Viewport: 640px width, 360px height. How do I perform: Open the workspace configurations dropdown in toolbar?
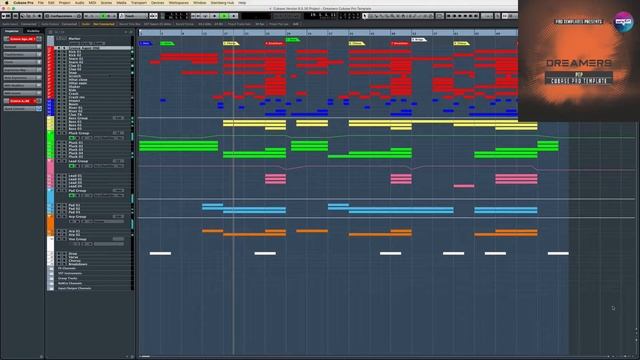[63, 16]
